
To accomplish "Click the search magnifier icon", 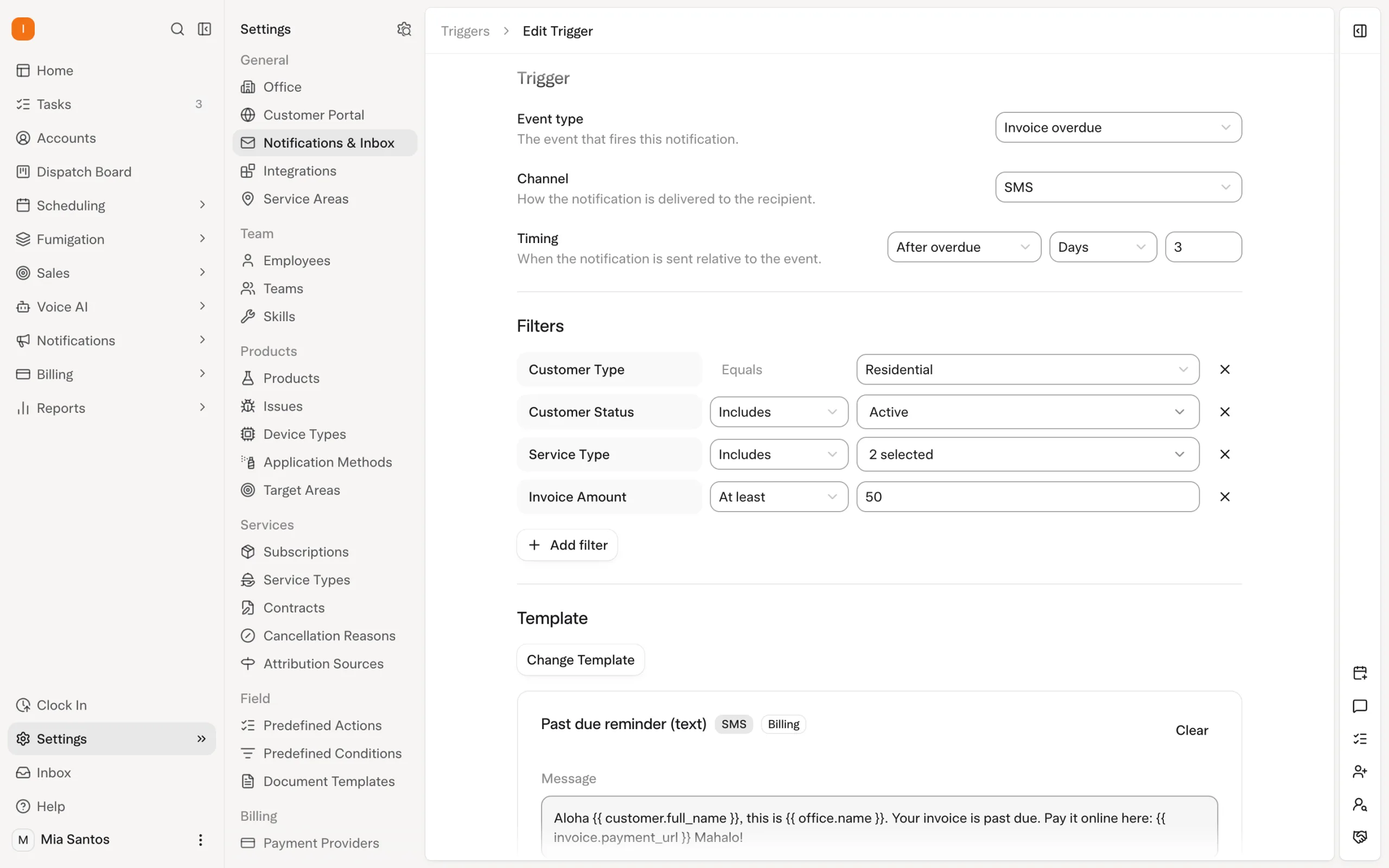I will [x=177, y=29].
